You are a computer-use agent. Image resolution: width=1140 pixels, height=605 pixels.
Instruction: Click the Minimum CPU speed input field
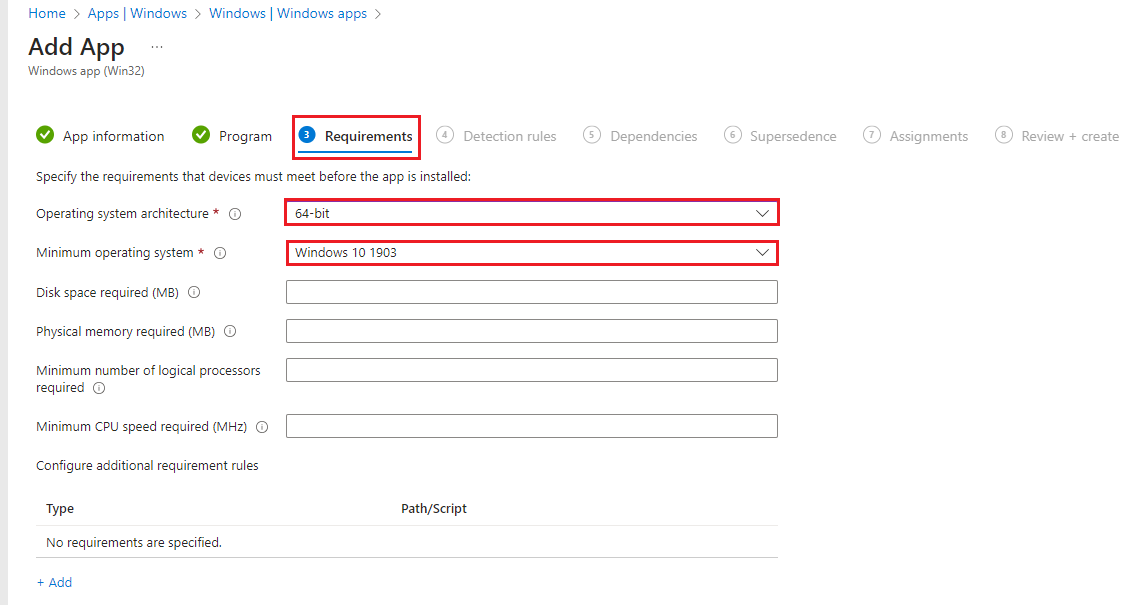click(531, 426)
